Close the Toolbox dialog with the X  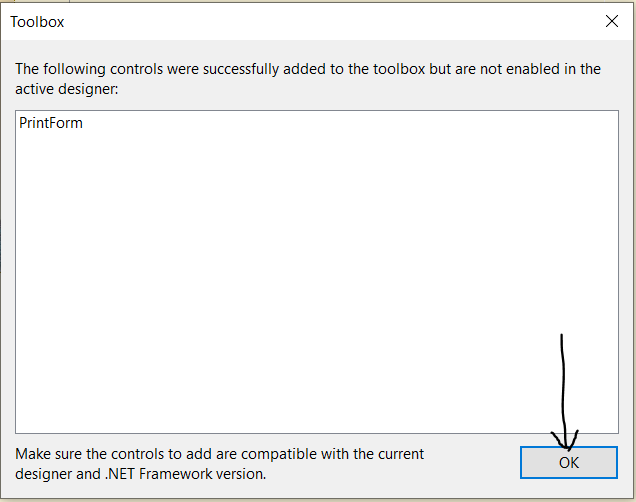[x=612, y=21]
